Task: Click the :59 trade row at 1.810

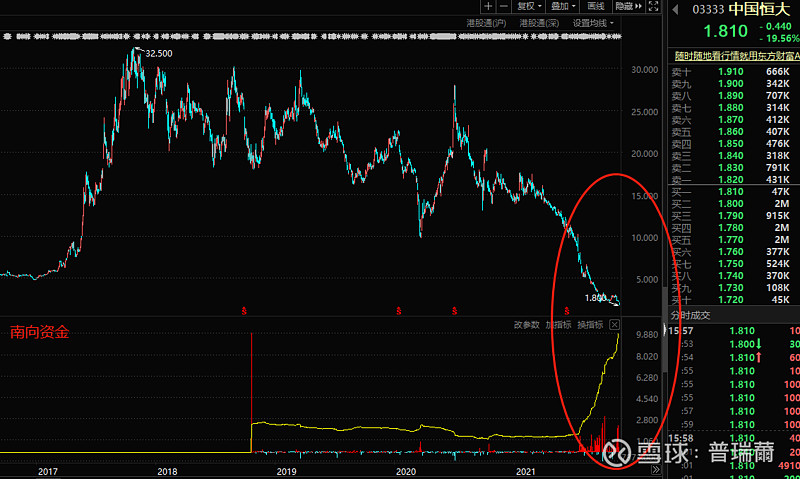Action: coord(734,424)
